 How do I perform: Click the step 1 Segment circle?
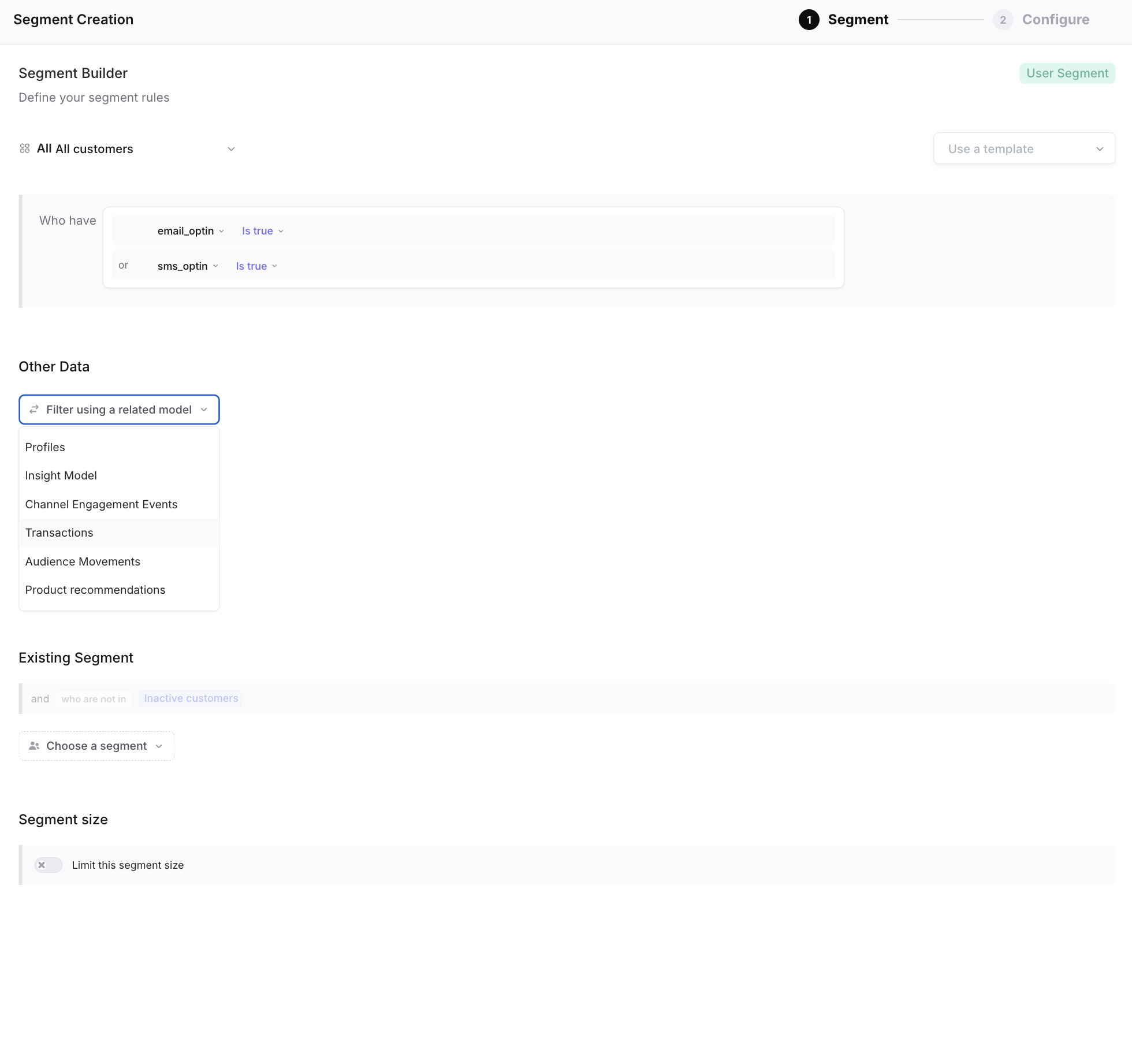pyautogui.click(x=809, y=20)
